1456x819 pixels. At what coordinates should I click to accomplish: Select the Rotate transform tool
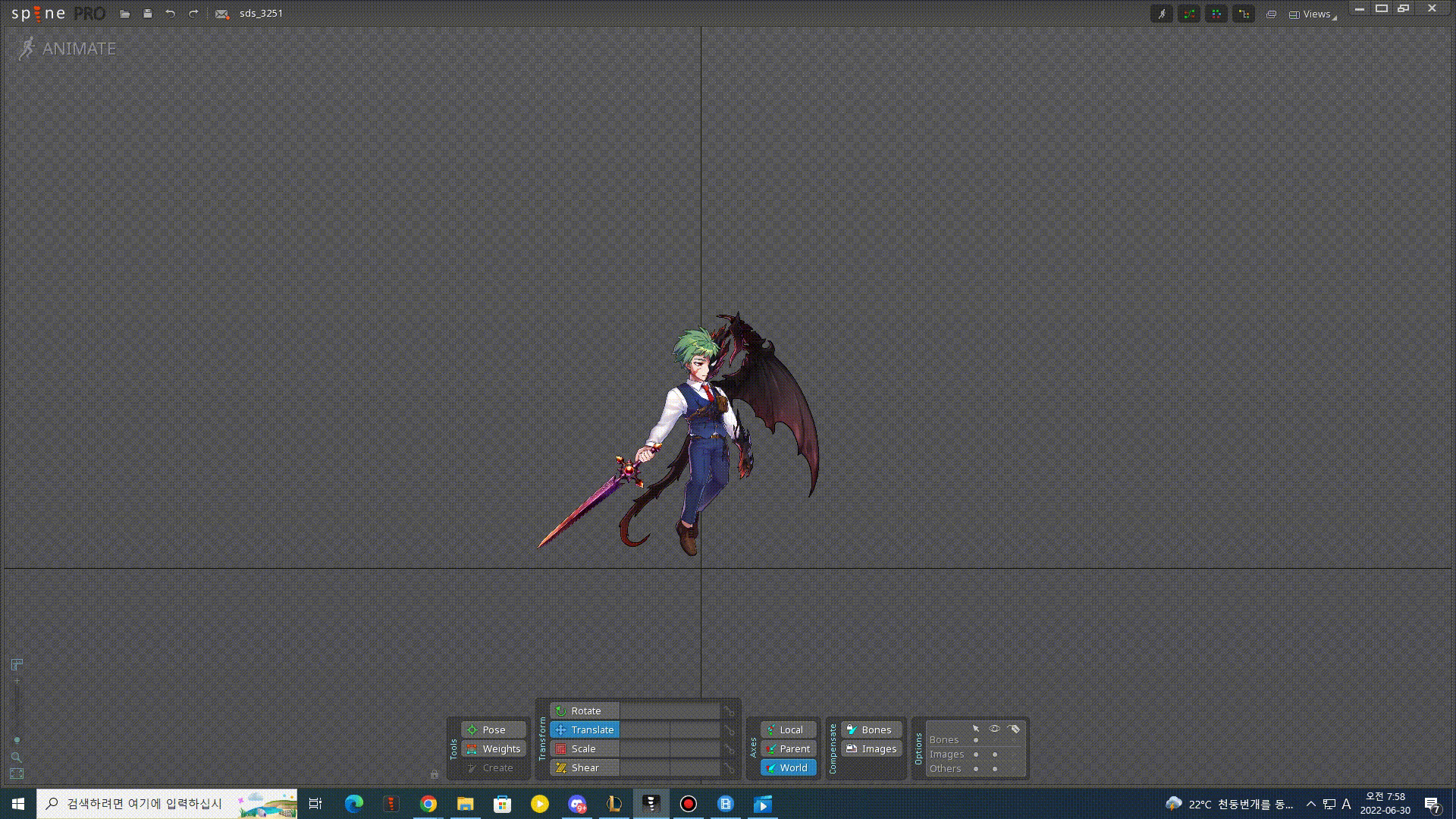click(585, 711)
